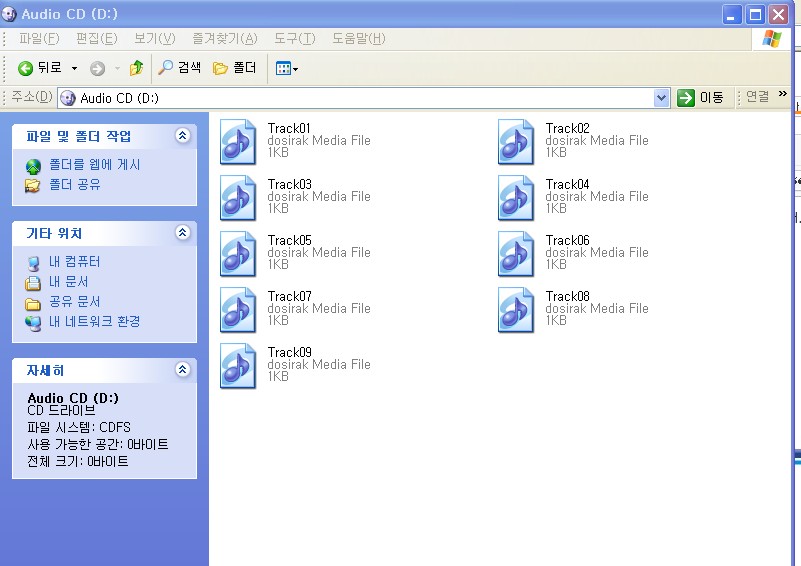Click the title bar CD icon
801x566 pixels.
9,14
